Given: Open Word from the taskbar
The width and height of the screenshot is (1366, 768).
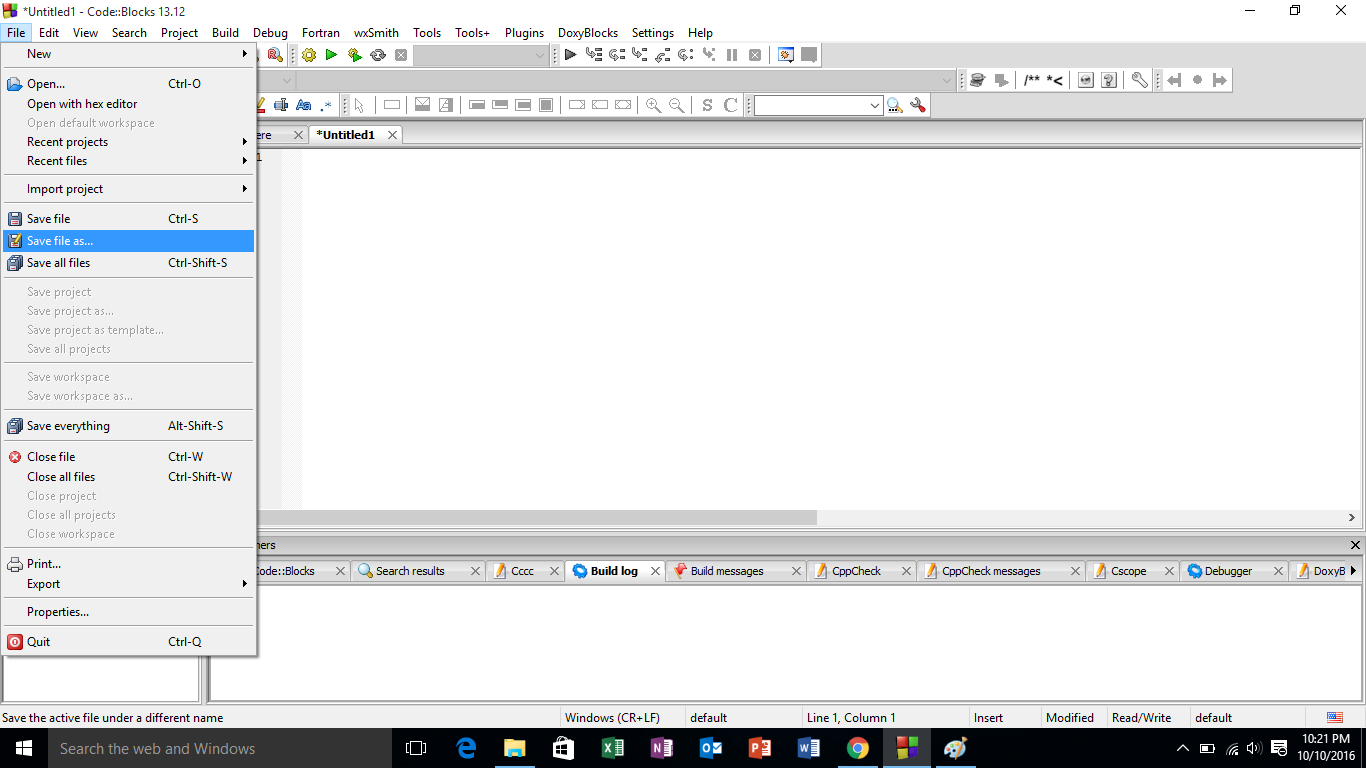Looking at the screenshot, I should pyautogui.click(x=809, y=748).
